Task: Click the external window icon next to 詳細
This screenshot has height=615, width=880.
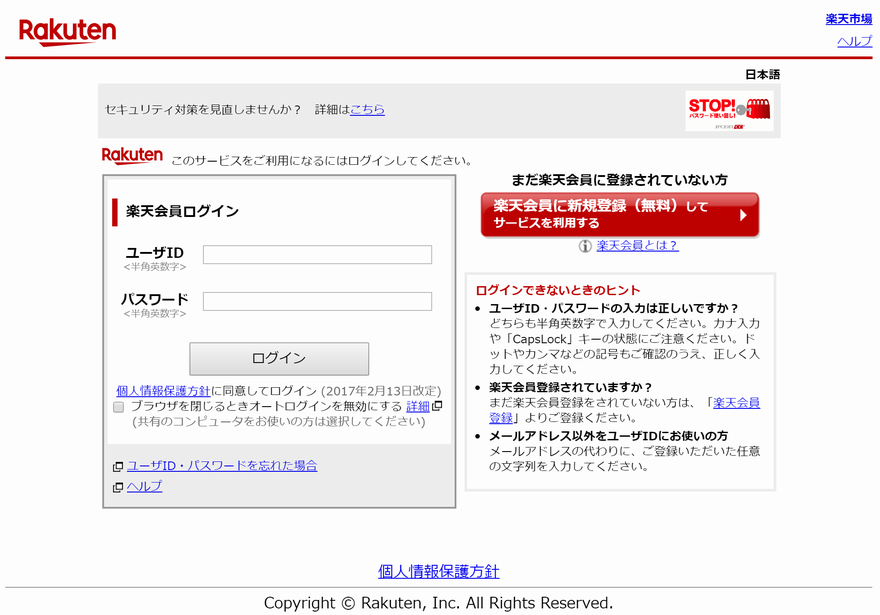Action: 437,406
